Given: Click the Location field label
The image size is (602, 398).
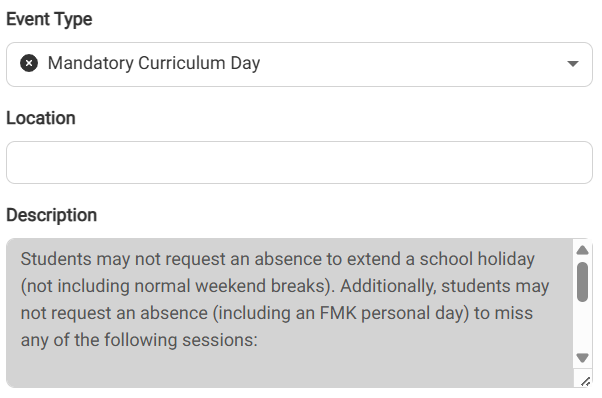Looking at the screenshot, I should (41, 118).
